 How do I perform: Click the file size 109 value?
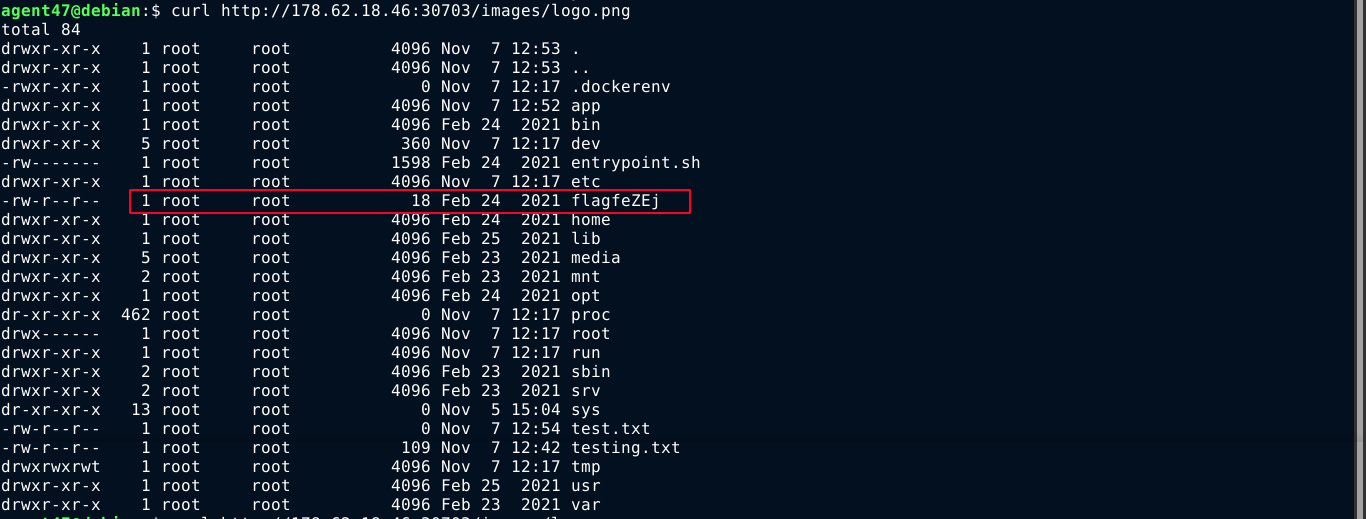click(415, 448)
